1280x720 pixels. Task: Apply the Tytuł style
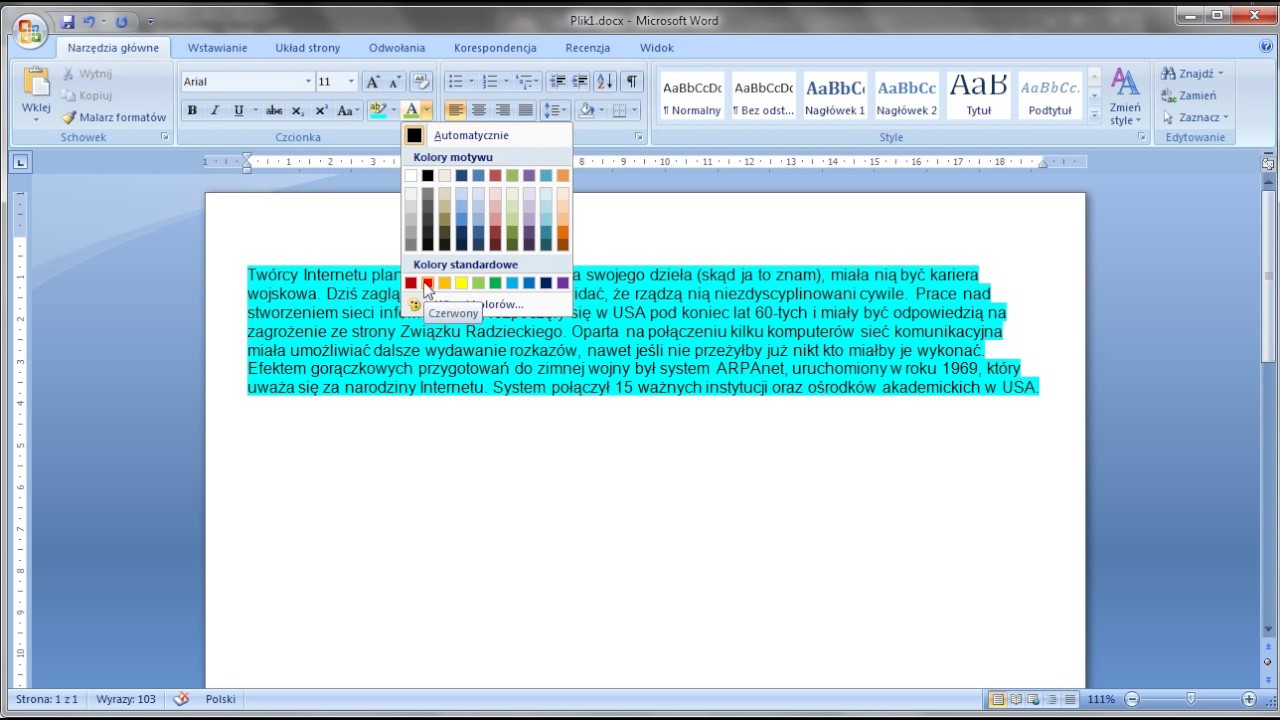(979, 95)
